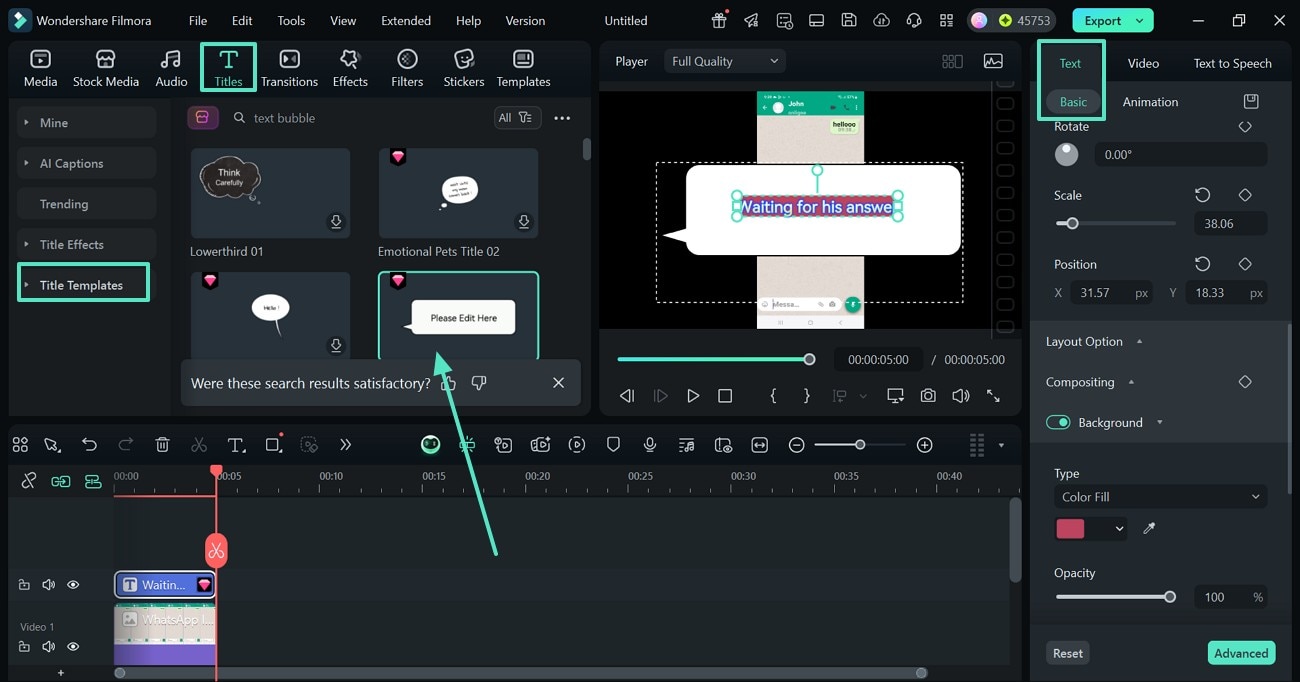Hide the Video 1 track with eye icon

coord(73,647)
